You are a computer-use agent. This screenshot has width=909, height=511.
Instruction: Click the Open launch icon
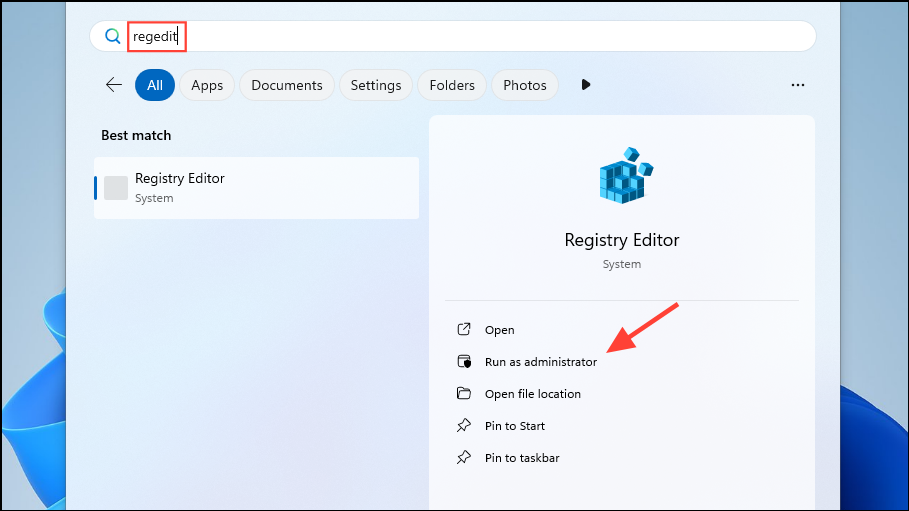click(464, 329)
